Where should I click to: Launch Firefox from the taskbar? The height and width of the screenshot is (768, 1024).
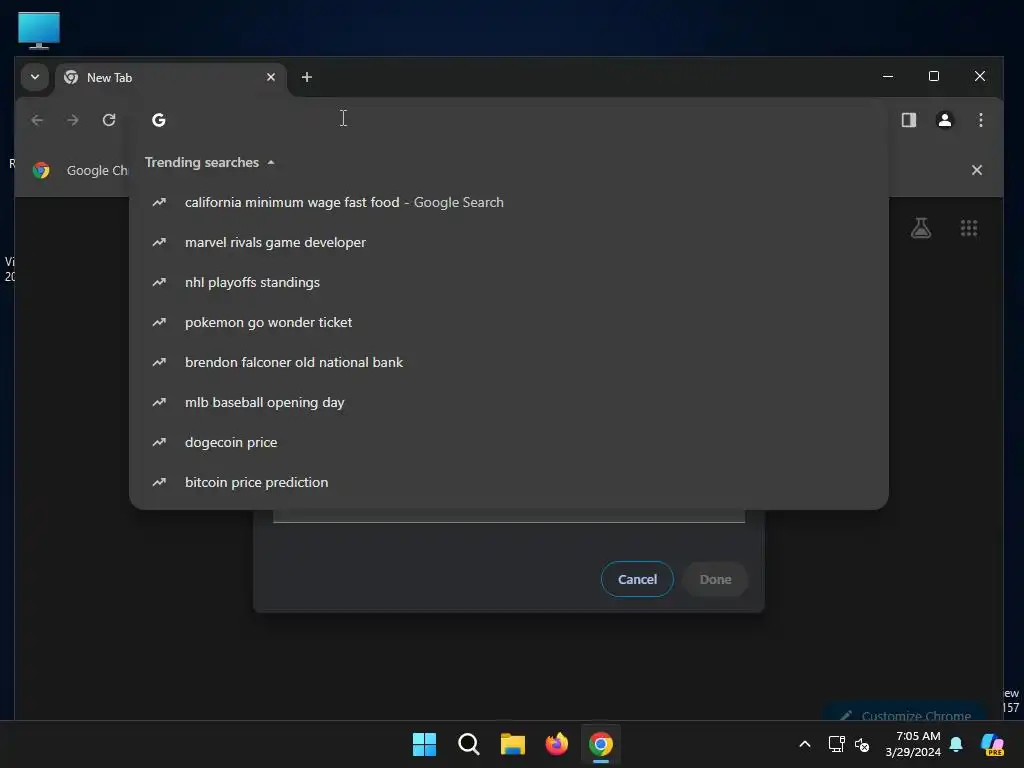(x=556, y=744)
